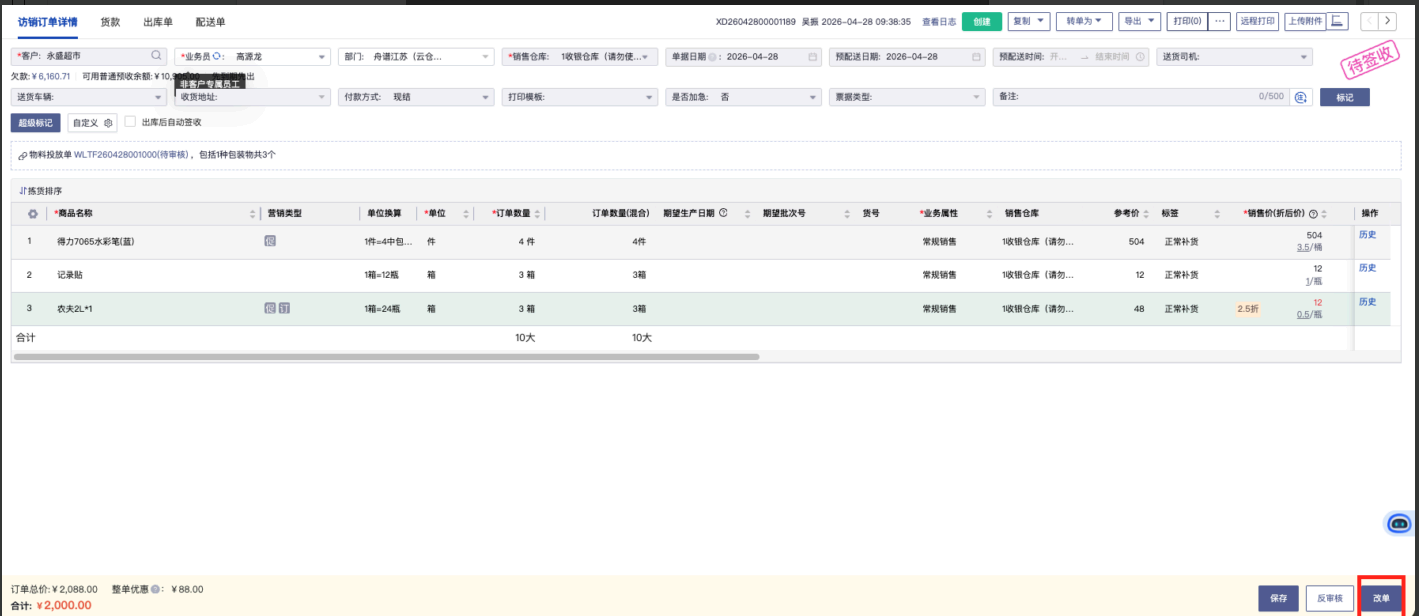Click 上传附件 button
The image size is (1419, 616).
click(1304, 21)
